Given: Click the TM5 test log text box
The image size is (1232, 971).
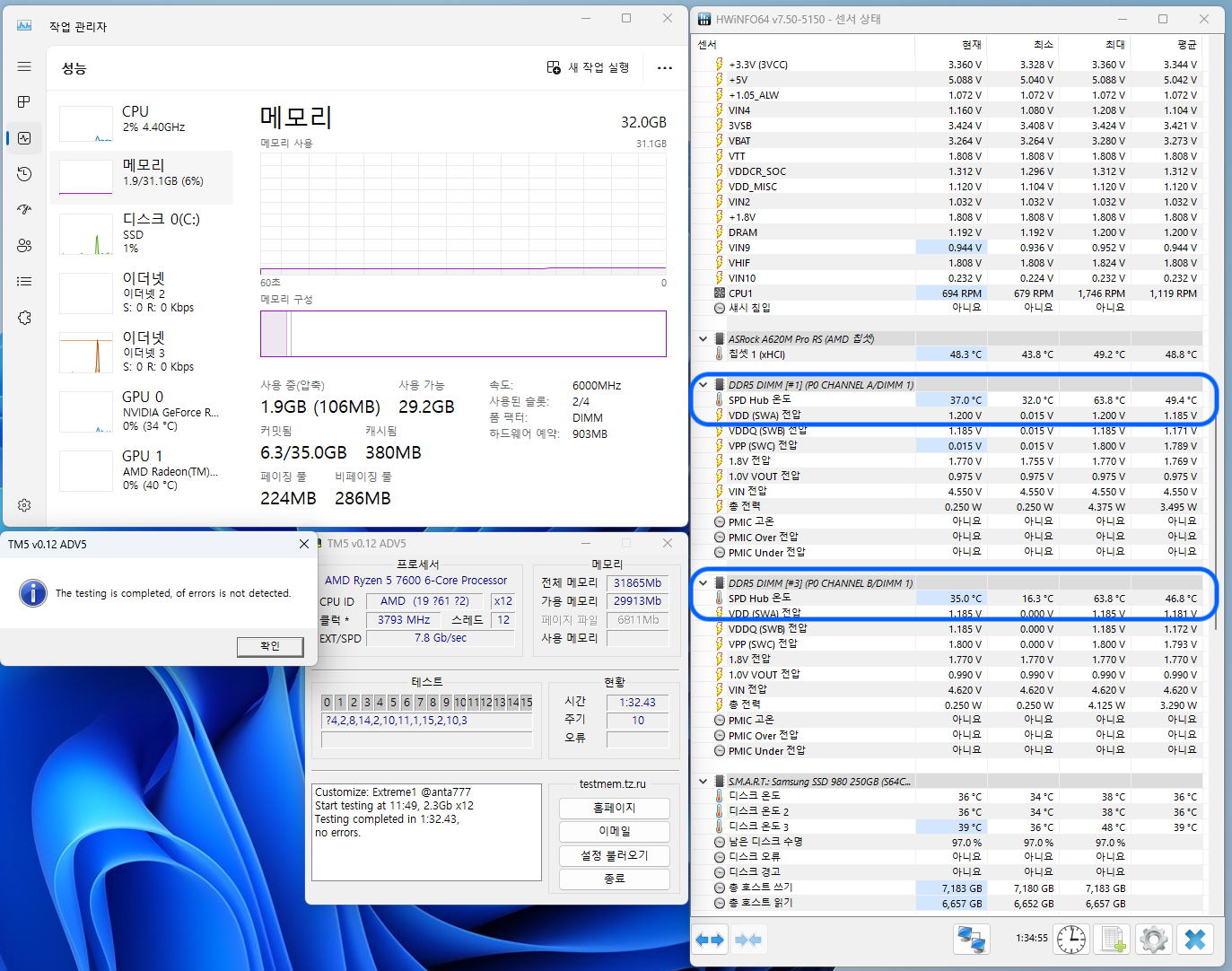Looking at the screenshot, I should 426,833.
